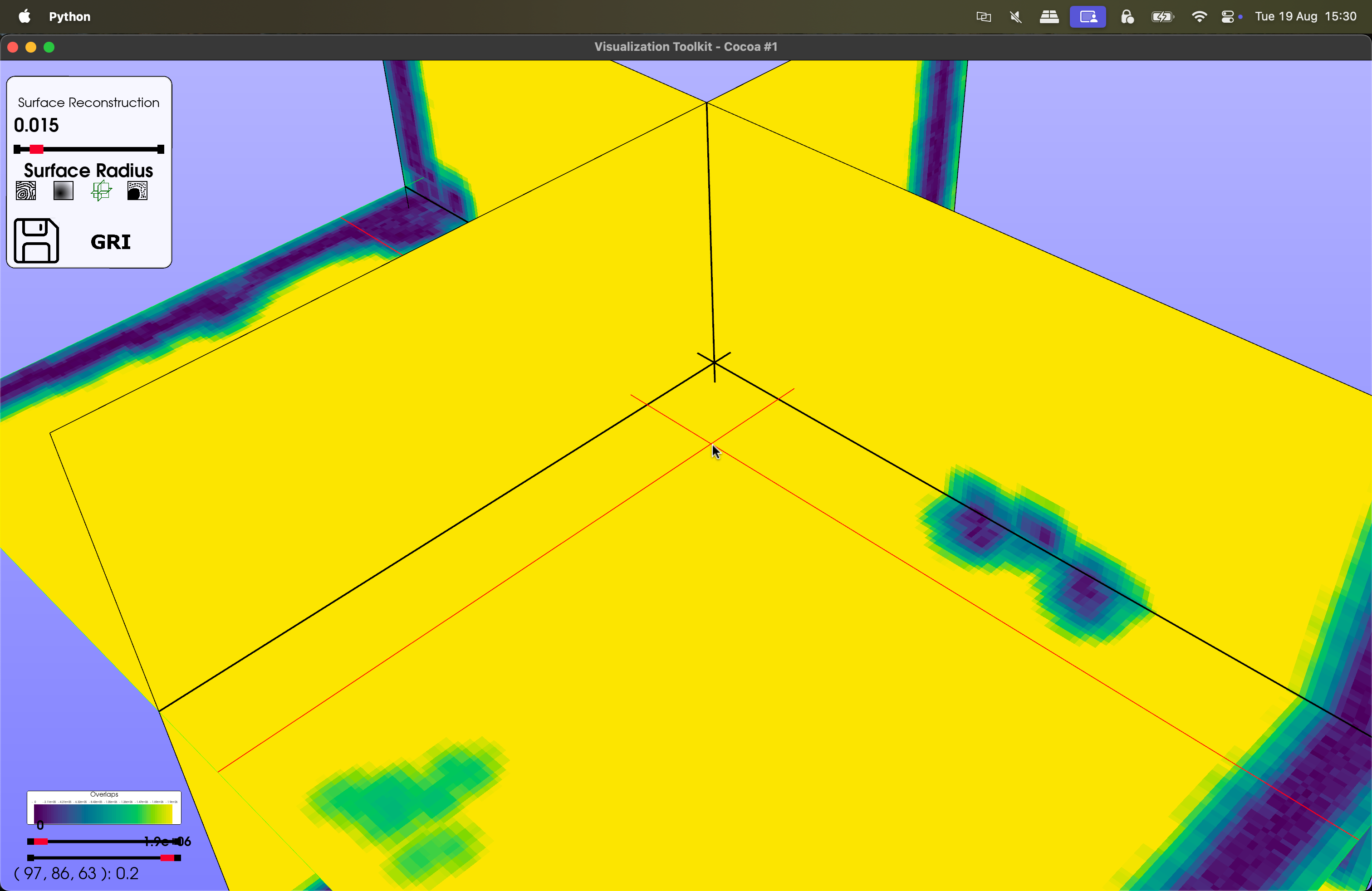Click the date and time display
This screenshot has height=891, width=1372.
[x=1306, y=17]
